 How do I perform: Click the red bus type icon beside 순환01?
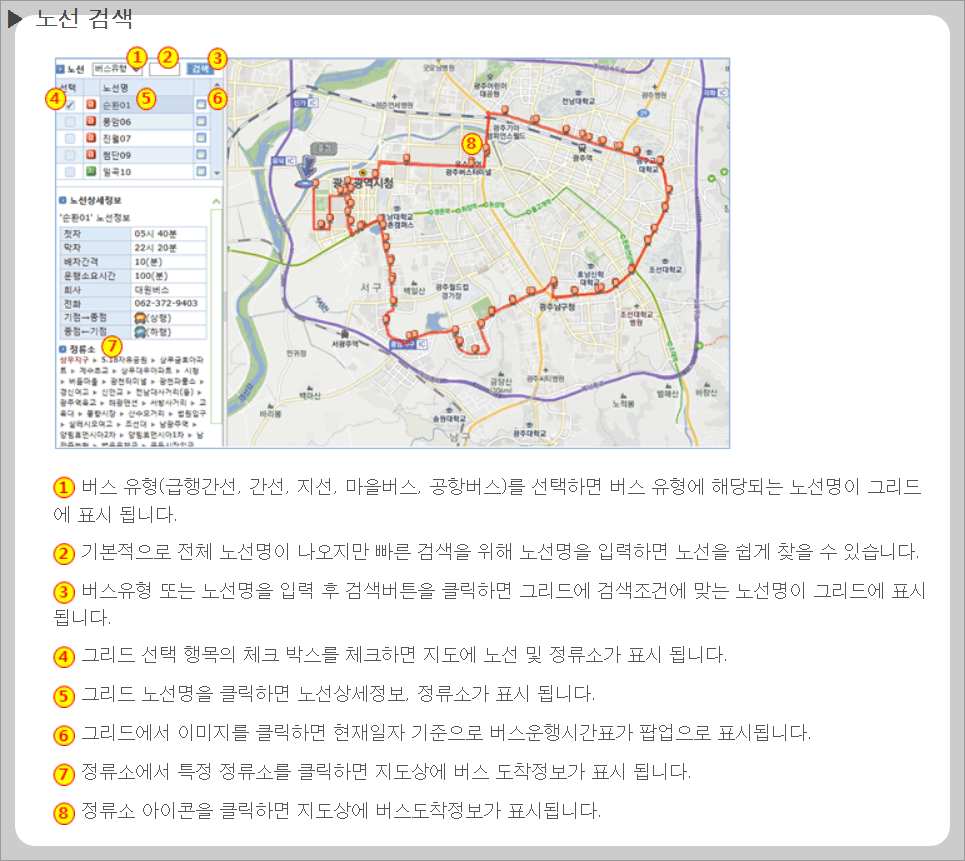pos(90,105)
